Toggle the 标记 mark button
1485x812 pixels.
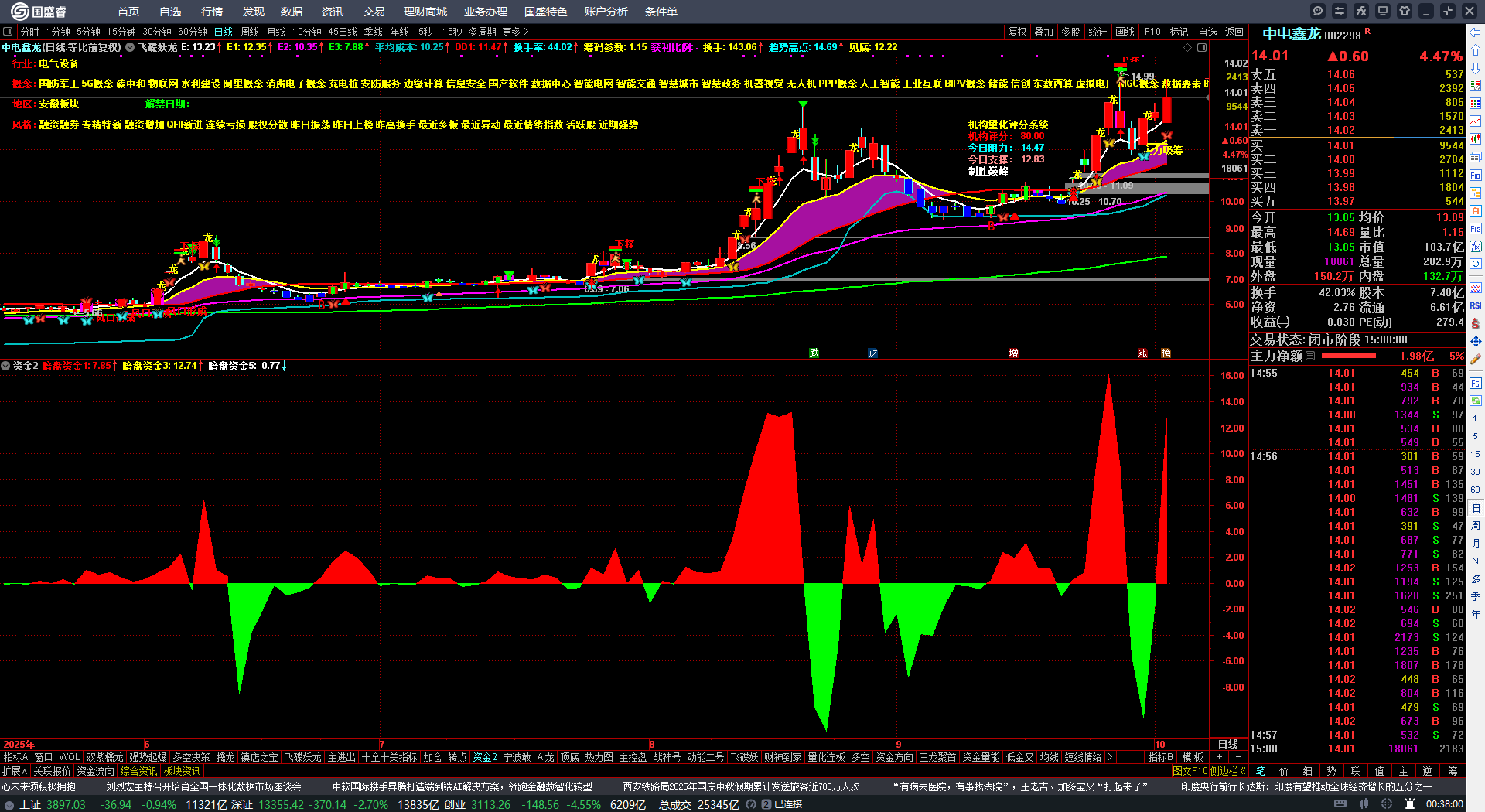pyautogui.click(x=1179, y=32)
